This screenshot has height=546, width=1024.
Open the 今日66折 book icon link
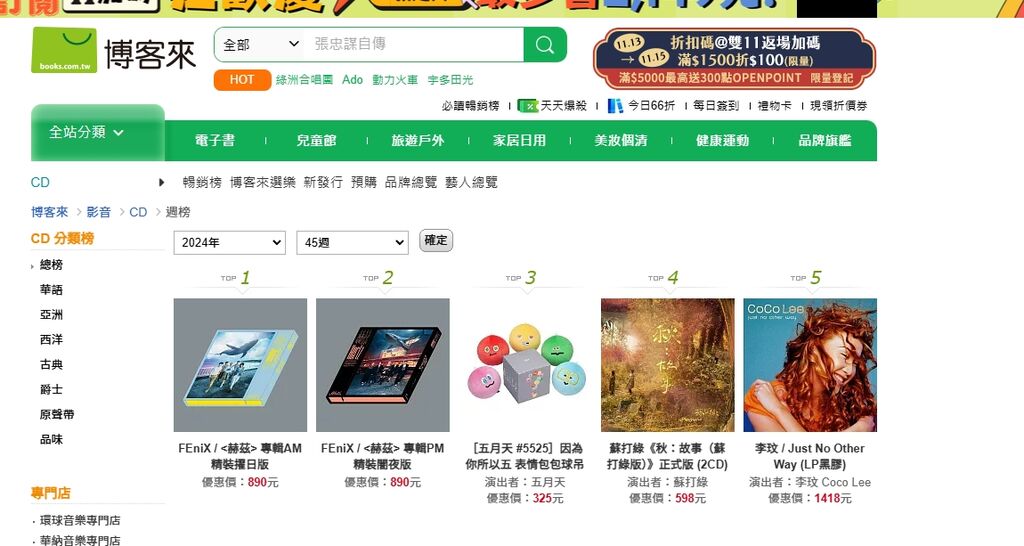coord(615,106)
